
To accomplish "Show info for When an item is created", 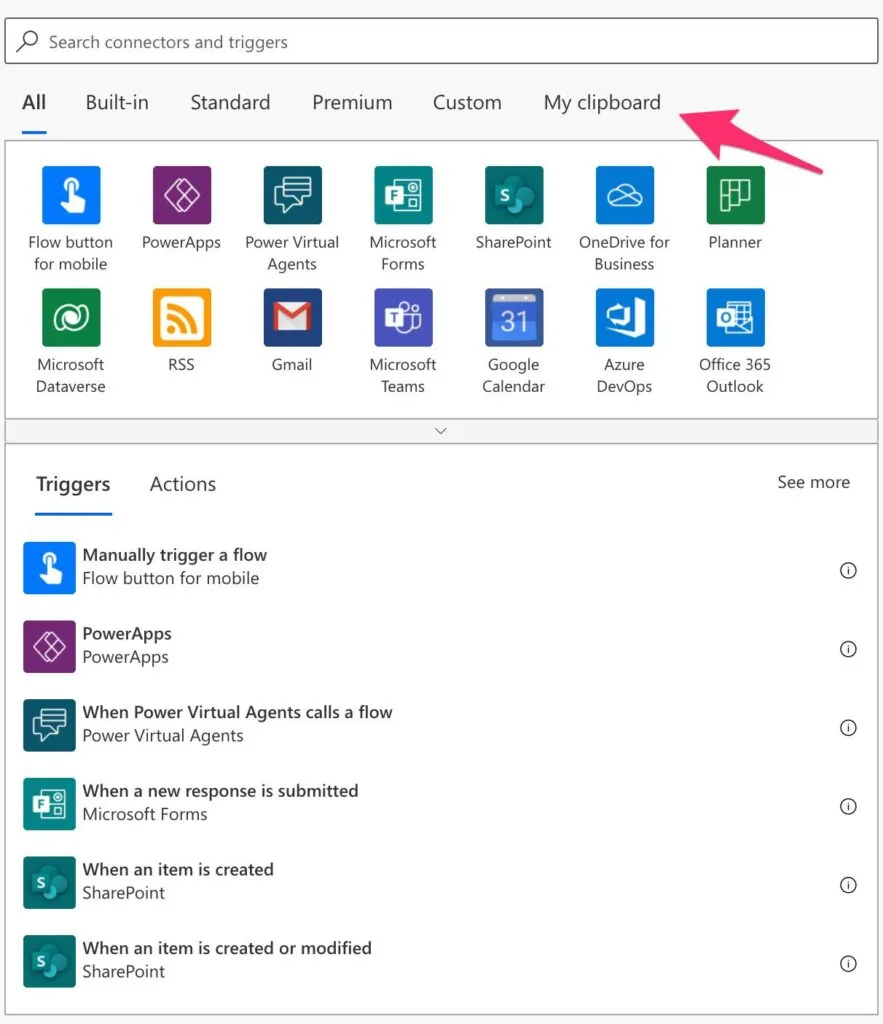I will click(x=848, y=885).
